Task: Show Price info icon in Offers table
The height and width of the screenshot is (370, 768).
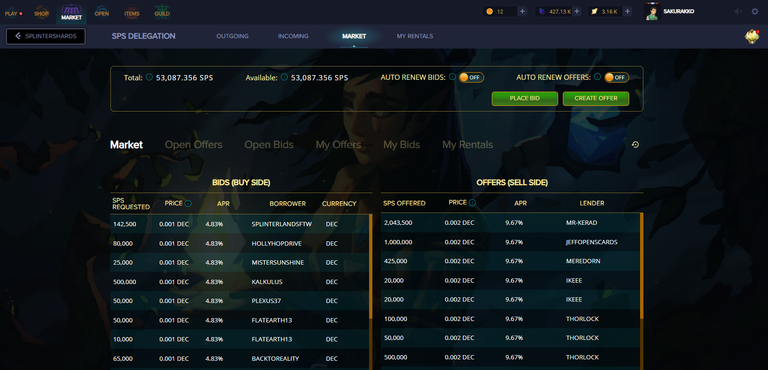Action: click(472, 202)
